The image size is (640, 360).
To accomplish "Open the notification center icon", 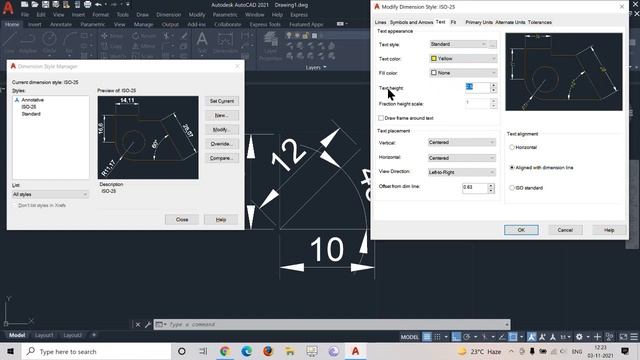I will [x=624, y=351].
